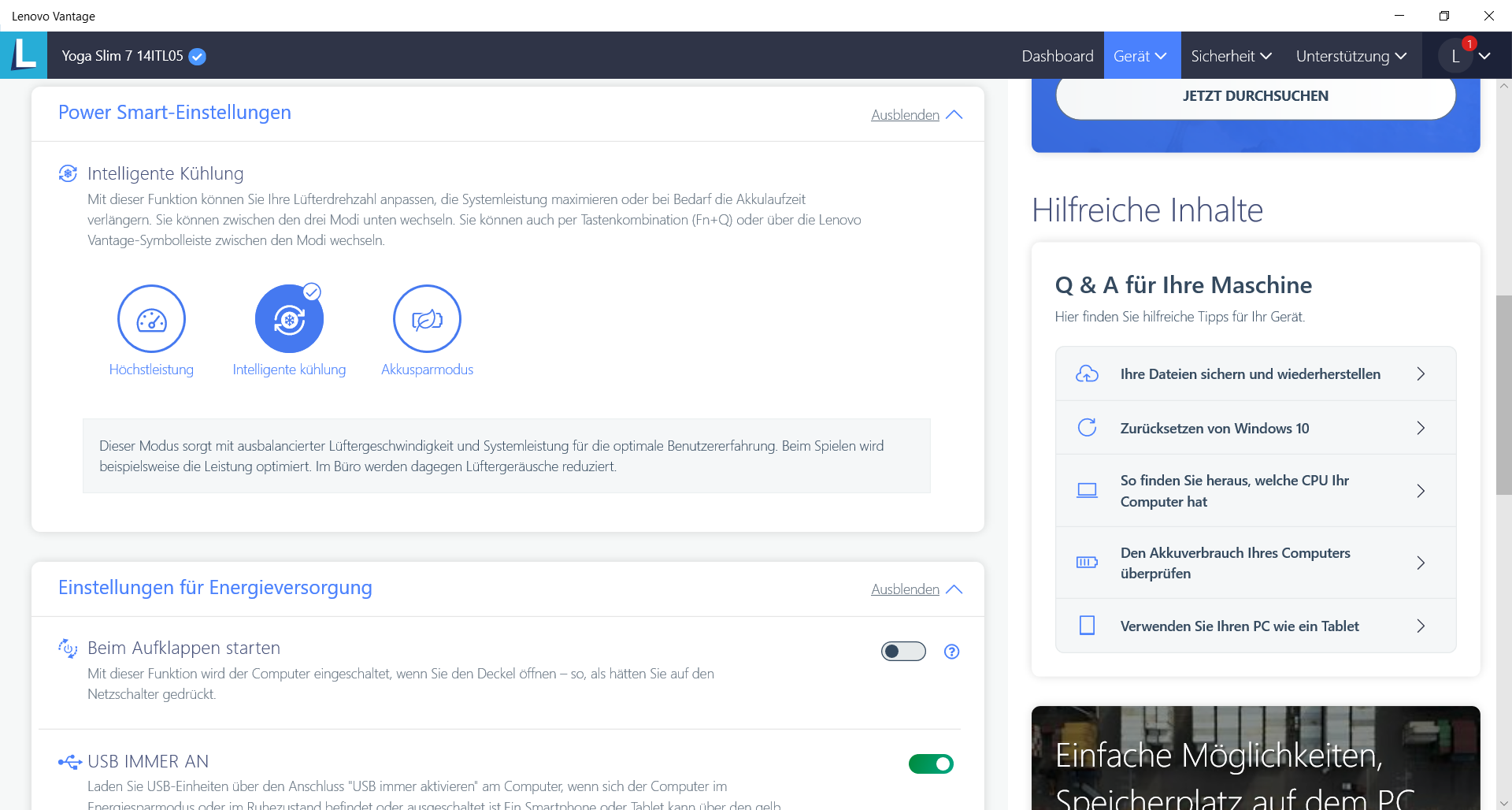Click the Akkusparmodus label text
Image resolution: width=1512 pixels, height=810 pixels.
[x=427, y=370]
